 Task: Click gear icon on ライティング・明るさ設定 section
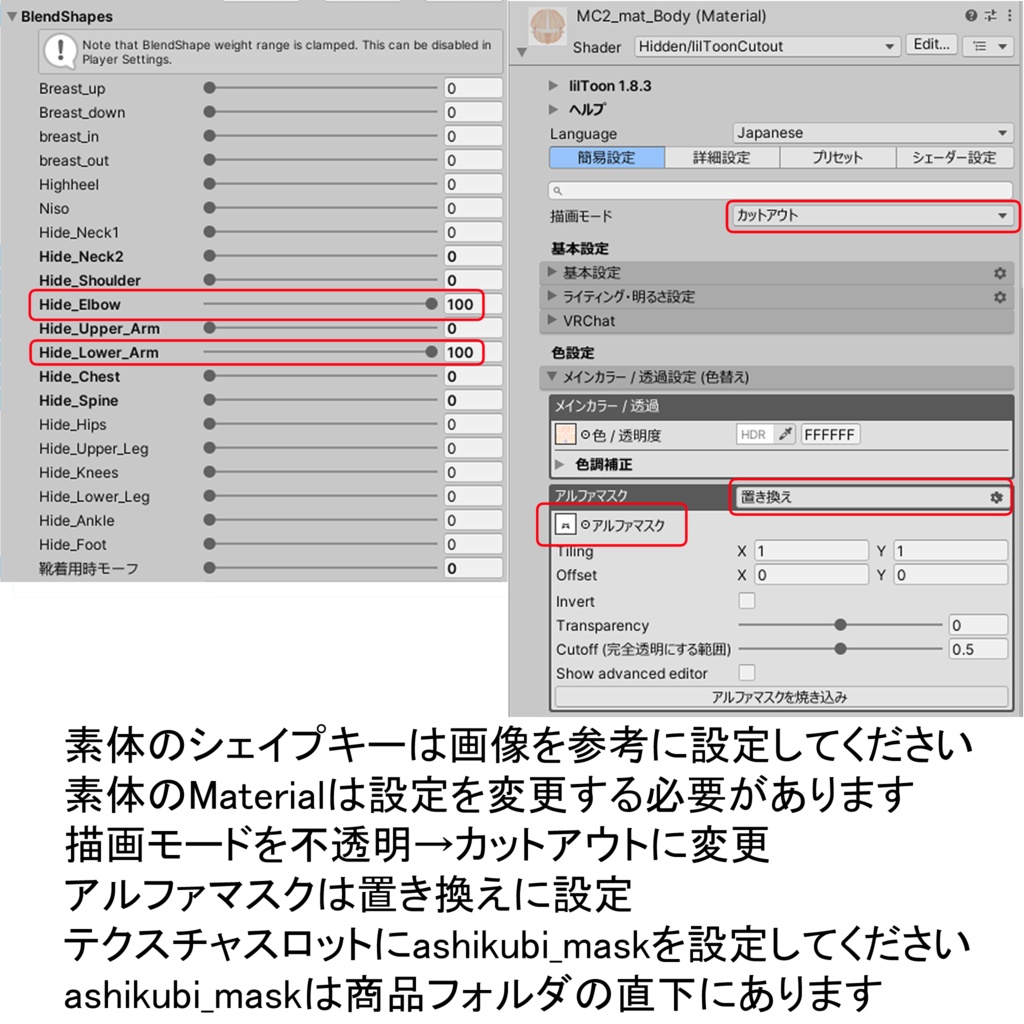pyautogui.click(x=1000, y=297)
